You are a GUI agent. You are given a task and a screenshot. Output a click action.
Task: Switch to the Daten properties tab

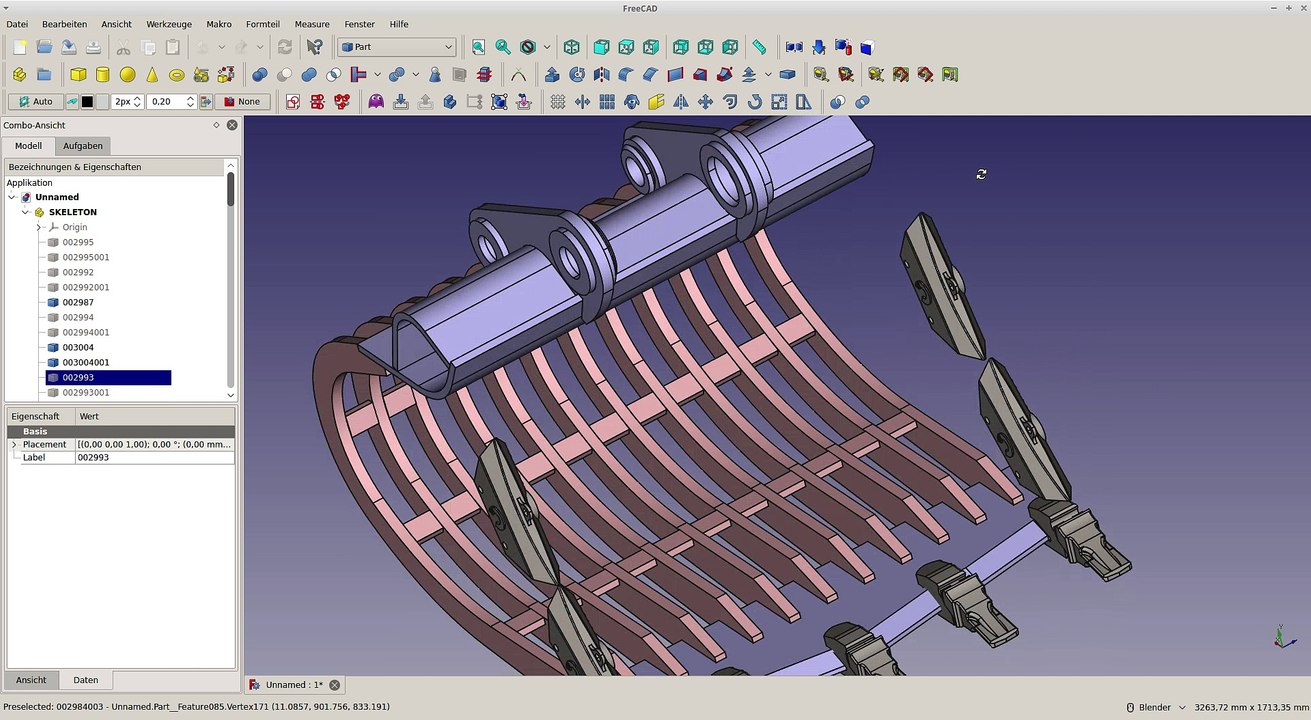pos(86,680)
